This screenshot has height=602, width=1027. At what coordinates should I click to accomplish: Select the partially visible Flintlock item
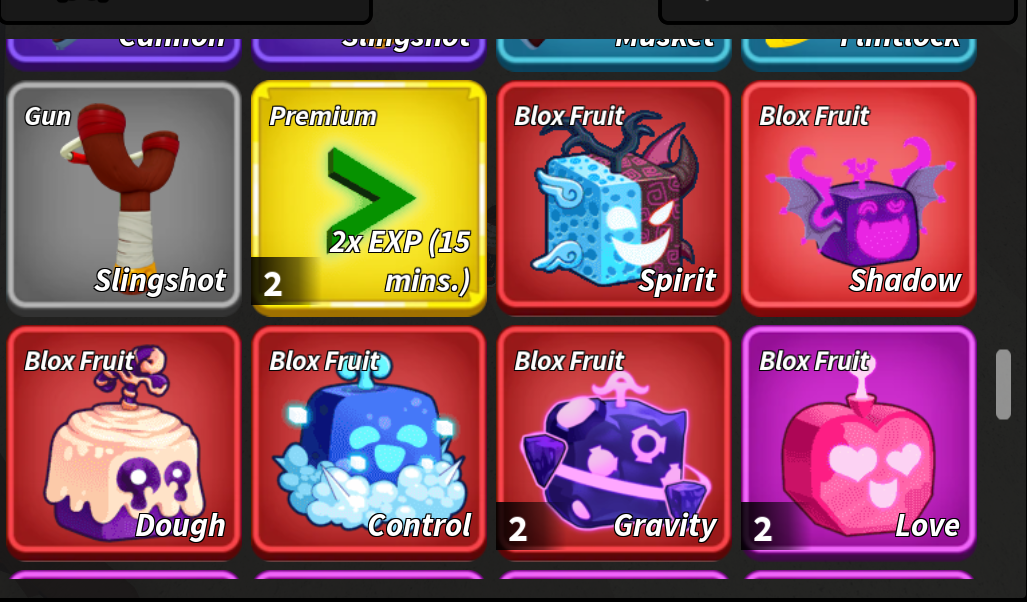[859, 51]
